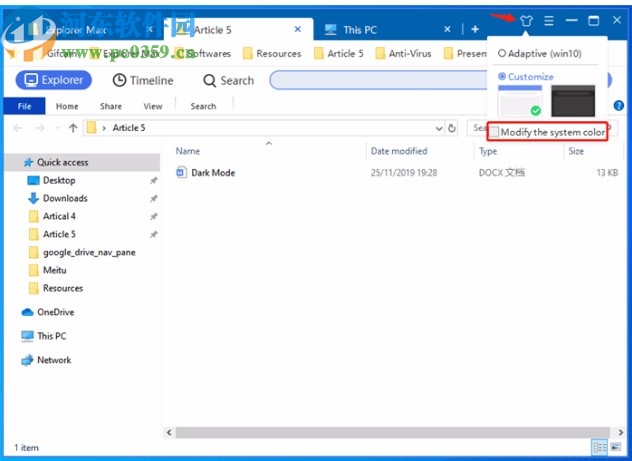Open the skin theme shirt icon
This screenshot has width=632, height=461.
point(526,20)
